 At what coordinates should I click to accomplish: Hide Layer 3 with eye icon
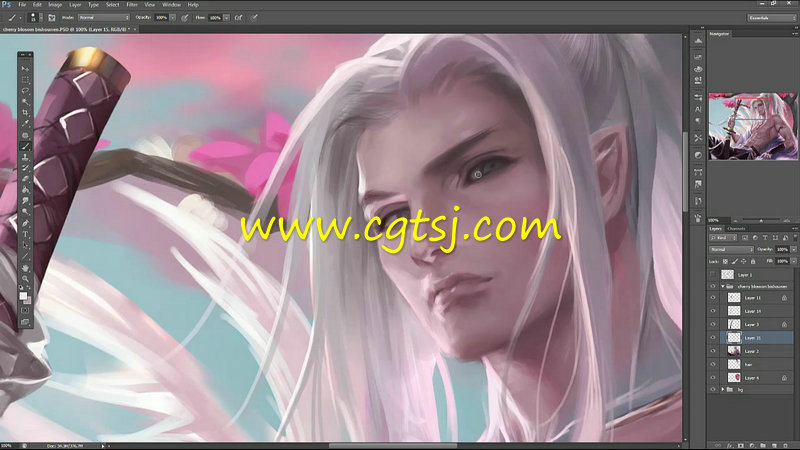pos(713,324)
